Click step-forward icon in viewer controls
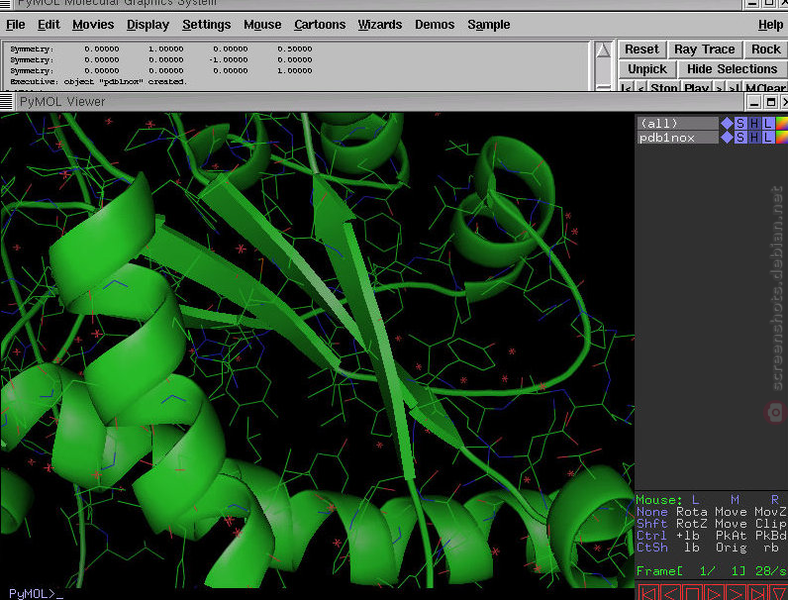 click(736, 592)
